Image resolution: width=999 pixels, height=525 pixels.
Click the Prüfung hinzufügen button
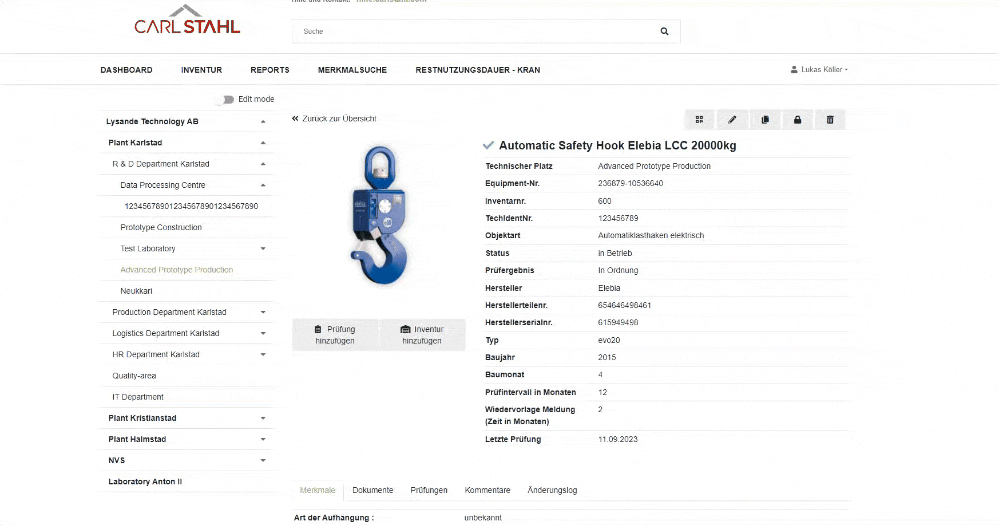point(335,335)
